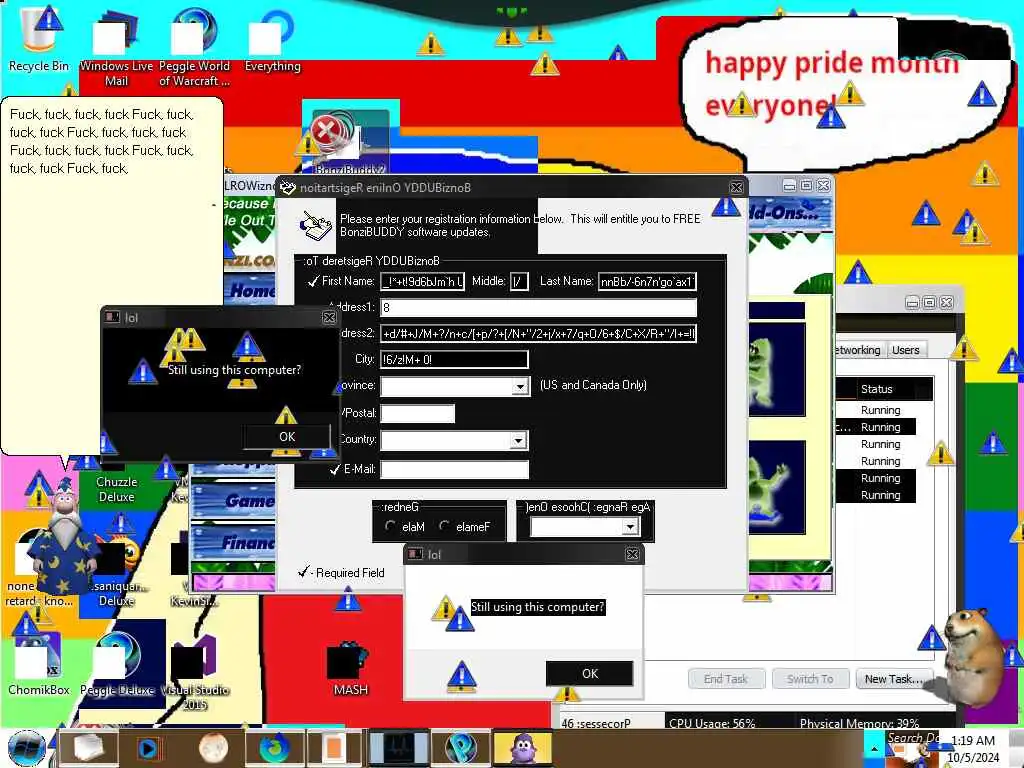Close the BonziBUDDY registration dialog
The width and height of the screenshot is (1024, 768).
(737, 187)
